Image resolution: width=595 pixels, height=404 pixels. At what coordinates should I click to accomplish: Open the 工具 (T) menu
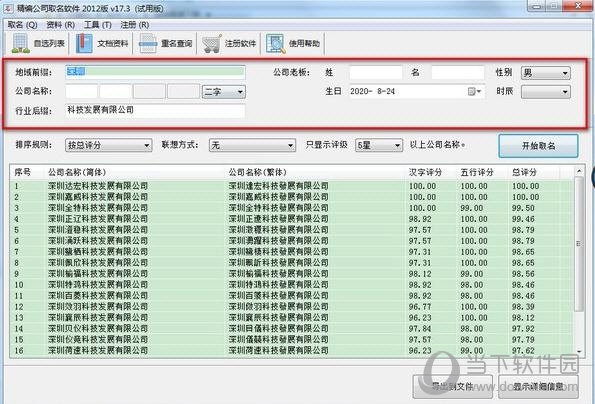point(98,25)
